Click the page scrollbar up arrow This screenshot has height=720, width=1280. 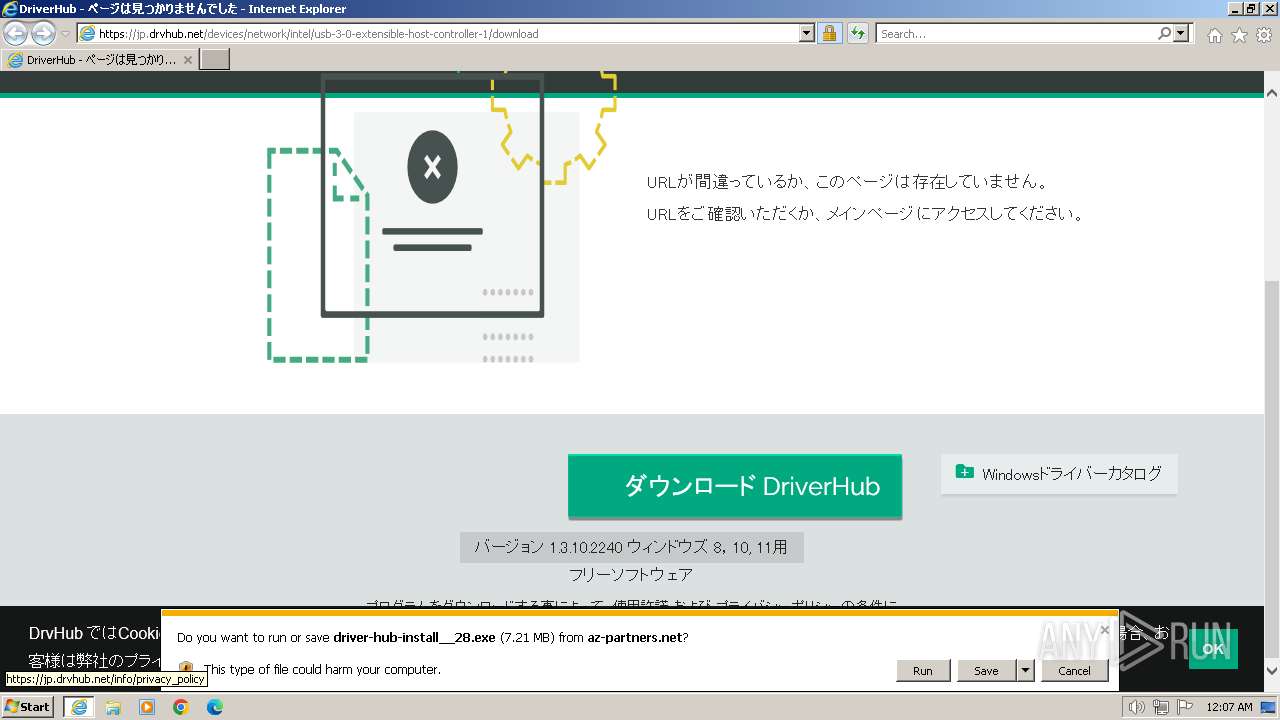[1271, 92]
